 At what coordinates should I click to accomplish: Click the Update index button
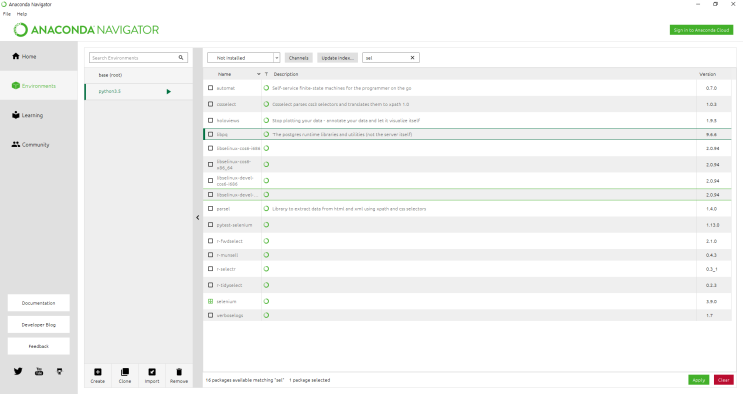tap(337, 58)
